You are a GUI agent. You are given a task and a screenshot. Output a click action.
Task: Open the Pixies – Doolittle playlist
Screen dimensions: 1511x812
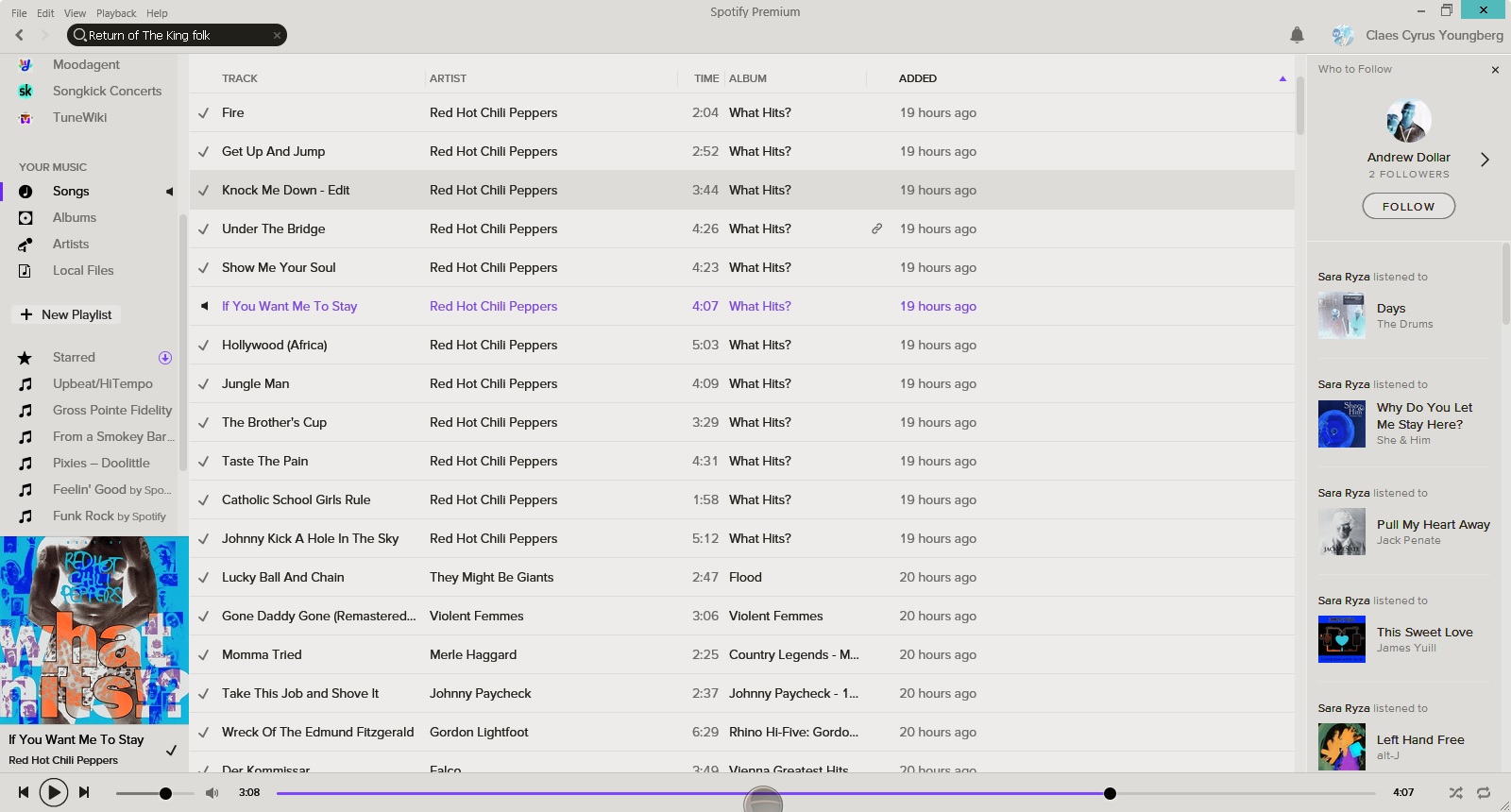tap(101, 463)
